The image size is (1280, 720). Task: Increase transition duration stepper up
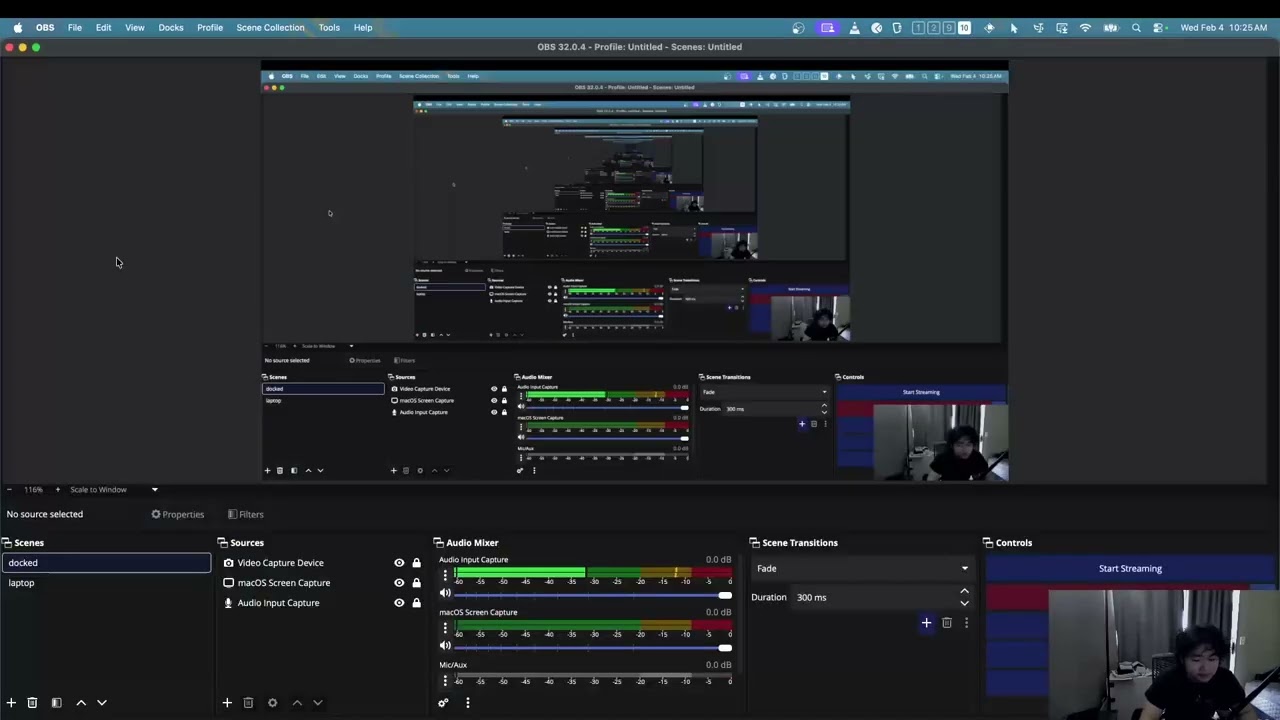(964, 592)
